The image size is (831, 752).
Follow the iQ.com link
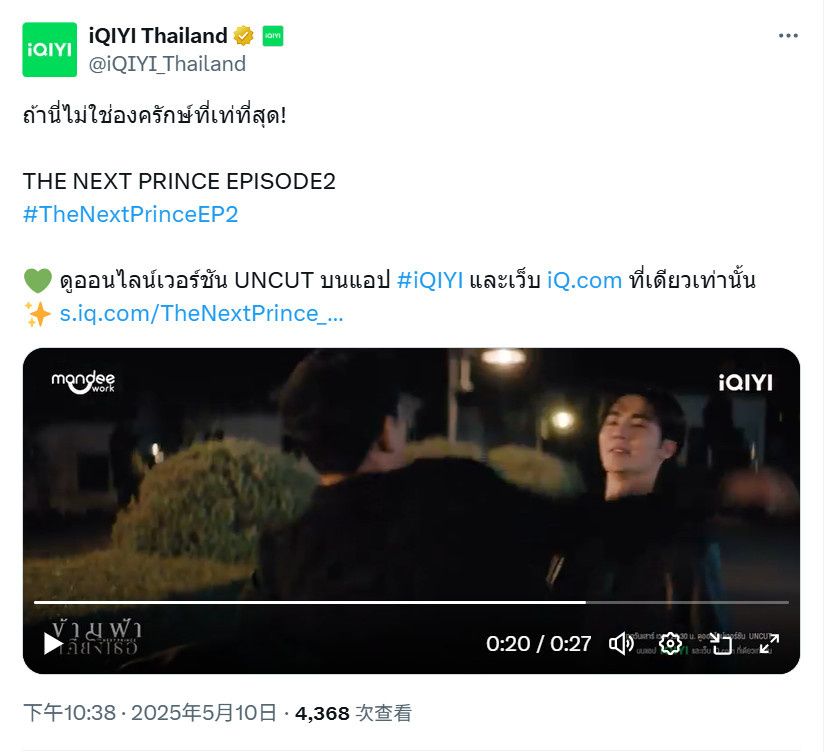(584, 280)
